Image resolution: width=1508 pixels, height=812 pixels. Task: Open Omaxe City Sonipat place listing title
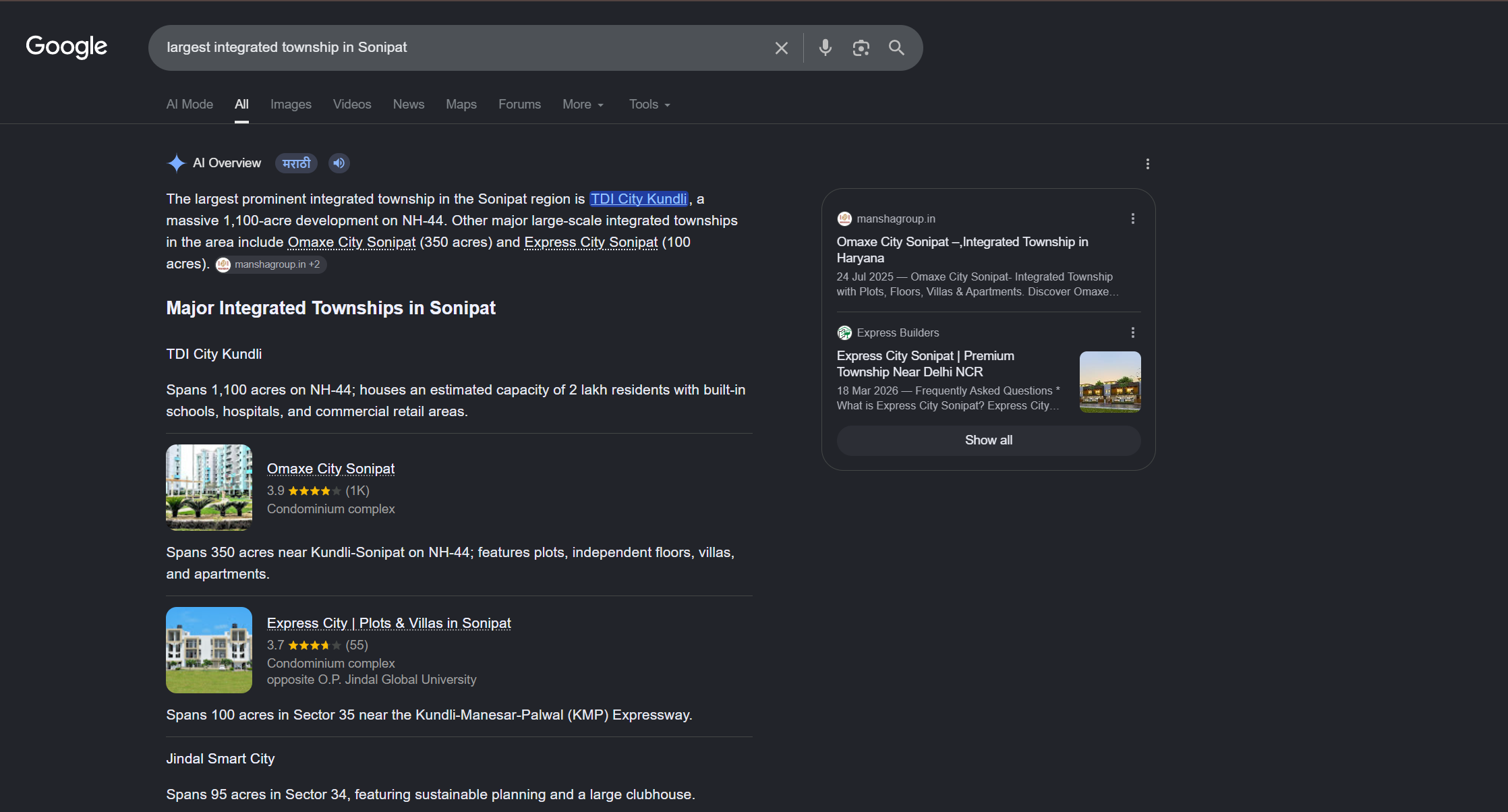tap(330, 469)
